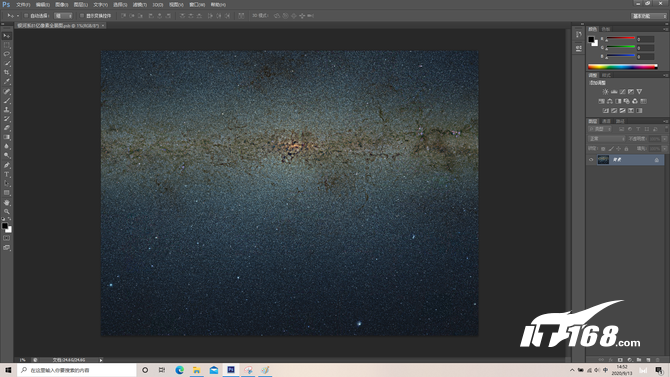The width and height of the screenshot is (670, 377).
Task: Select the Move tool in toolbox
Action: (x=6, y=36)
